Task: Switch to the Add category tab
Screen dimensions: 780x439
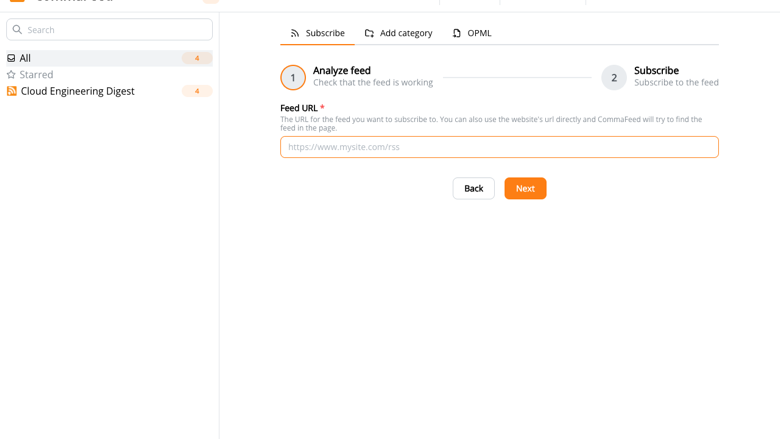Action: (x=398, y=33)
